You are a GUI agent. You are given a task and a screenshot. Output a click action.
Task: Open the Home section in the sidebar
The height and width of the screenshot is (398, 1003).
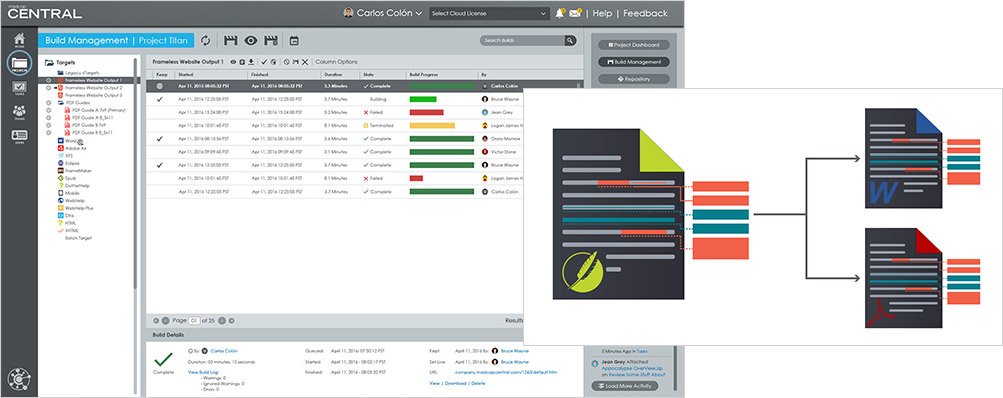point(19,40)
